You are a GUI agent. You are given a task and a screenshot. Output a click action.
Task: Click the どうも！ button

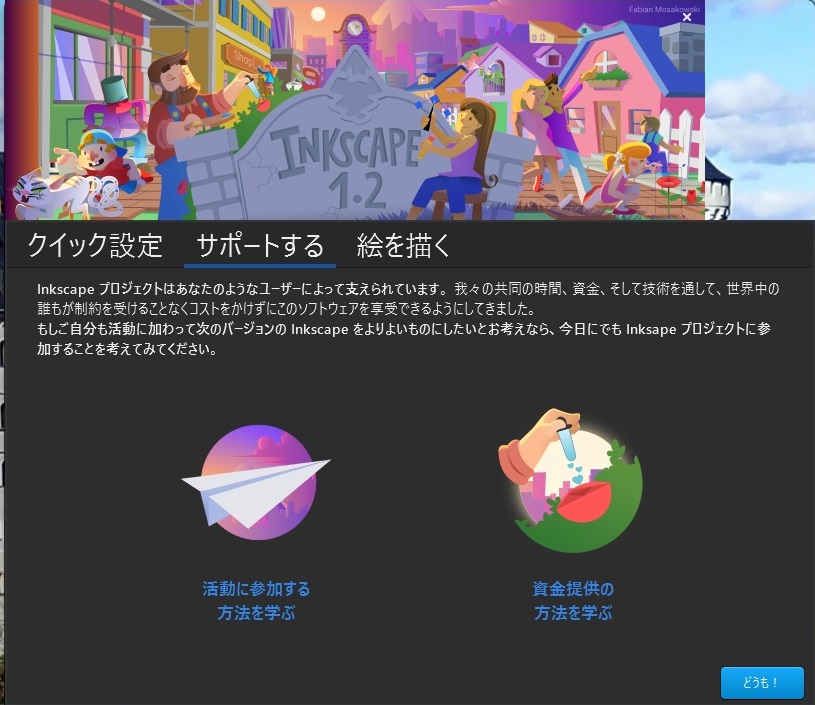(x=762, y=683)
